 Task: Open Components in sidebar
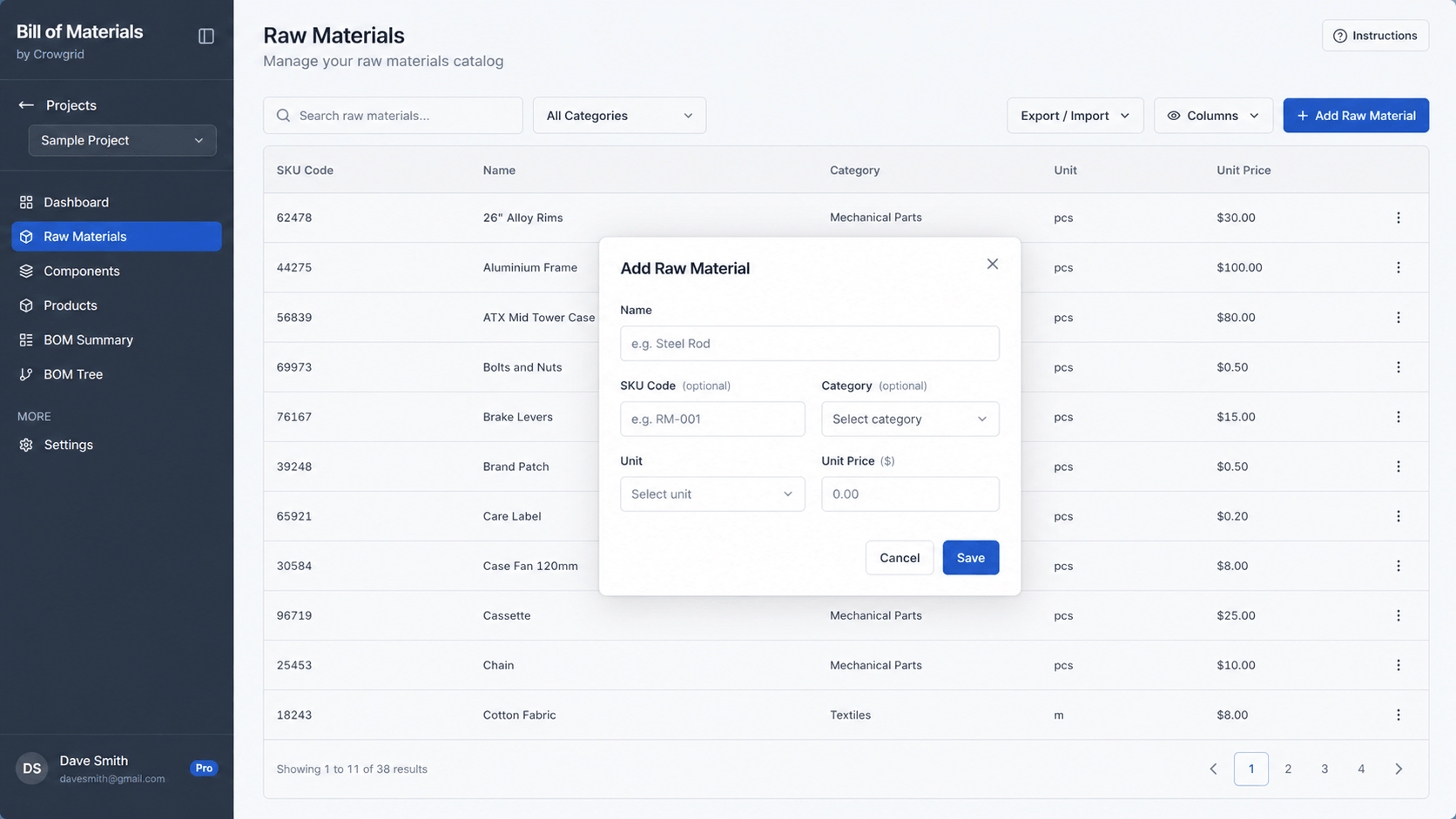click(117, 271)
